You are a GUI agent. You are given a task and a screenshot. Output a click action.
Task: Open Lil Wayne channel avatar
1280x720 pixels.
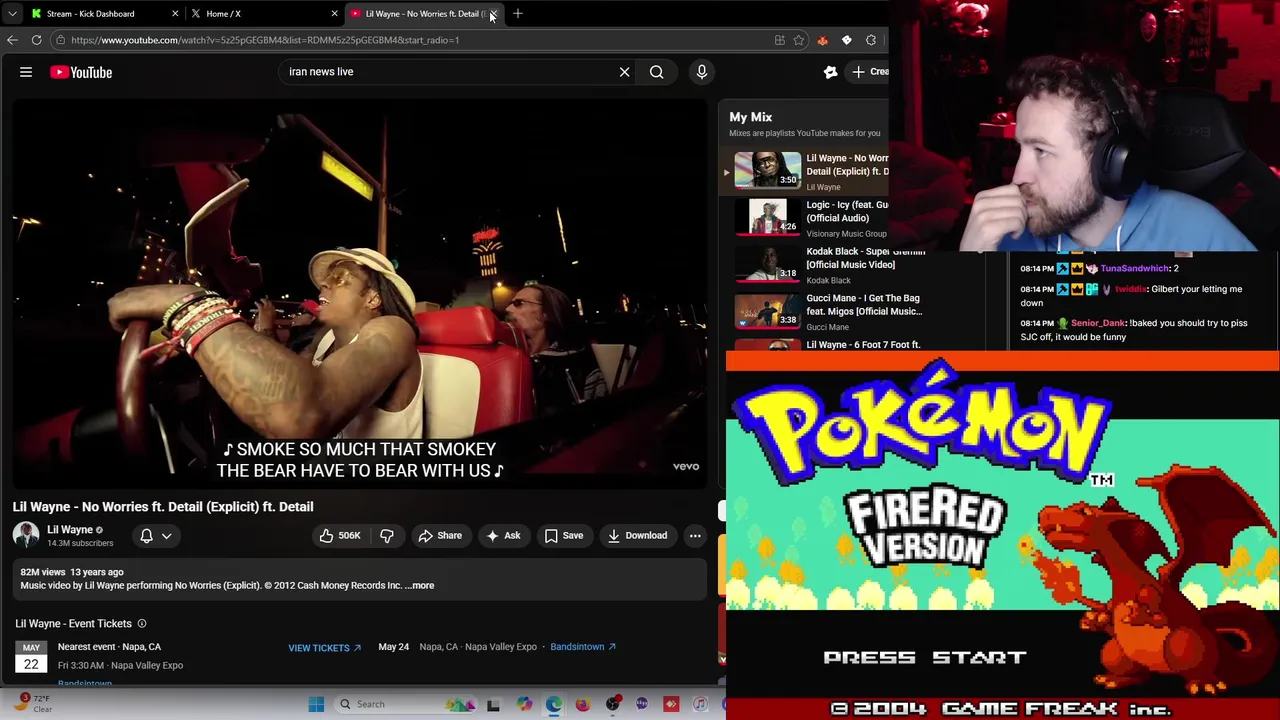[26, 535]
